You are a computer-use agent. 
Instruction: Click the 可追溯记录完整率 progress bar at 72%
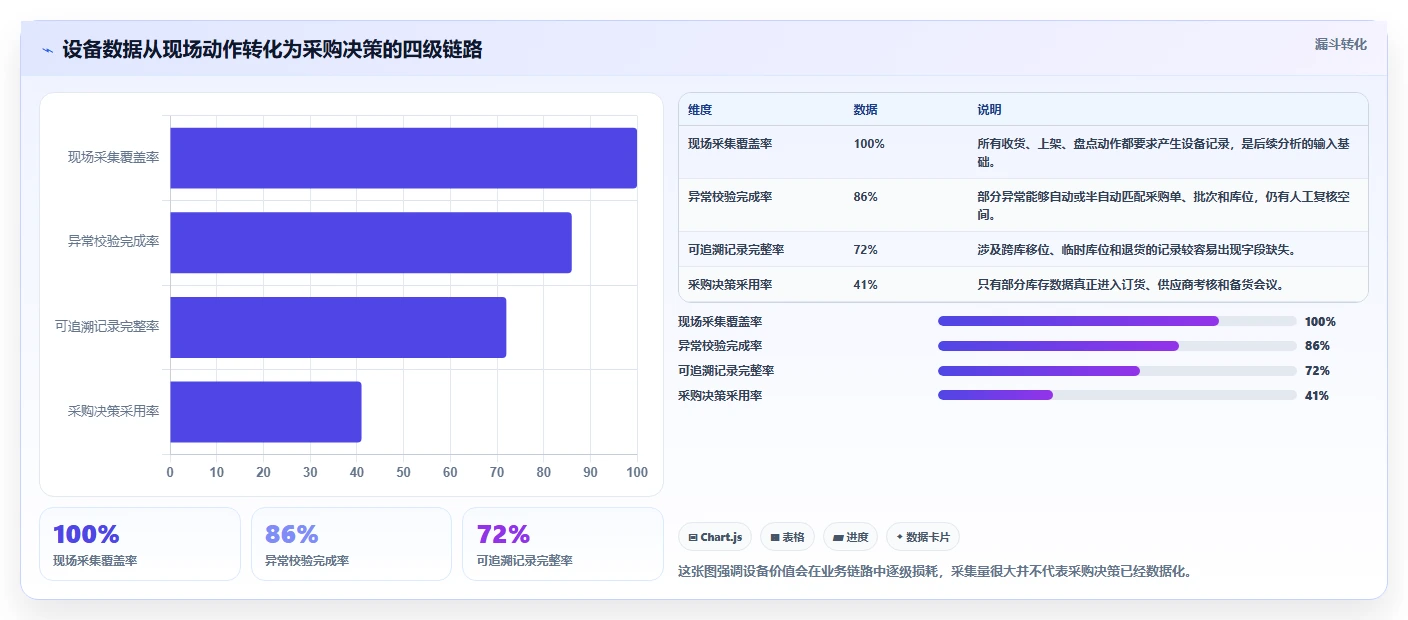click(x=1117, y=371)
